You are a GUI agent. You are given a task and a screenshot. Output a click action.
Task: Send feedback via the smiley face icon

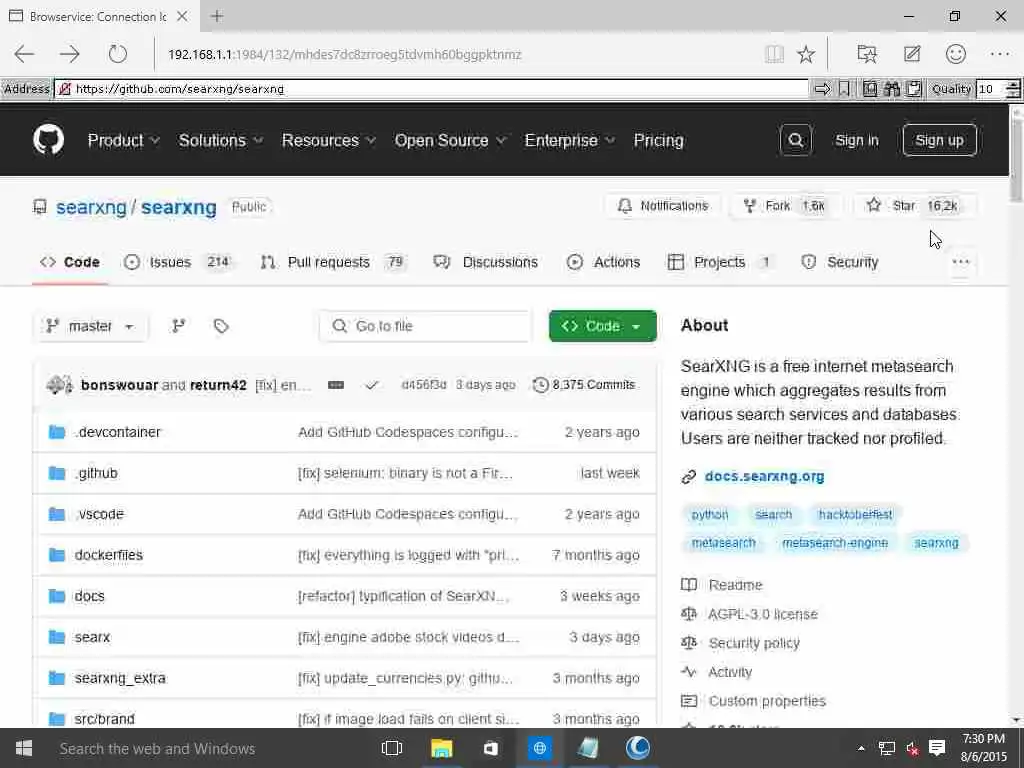point(956,54)
